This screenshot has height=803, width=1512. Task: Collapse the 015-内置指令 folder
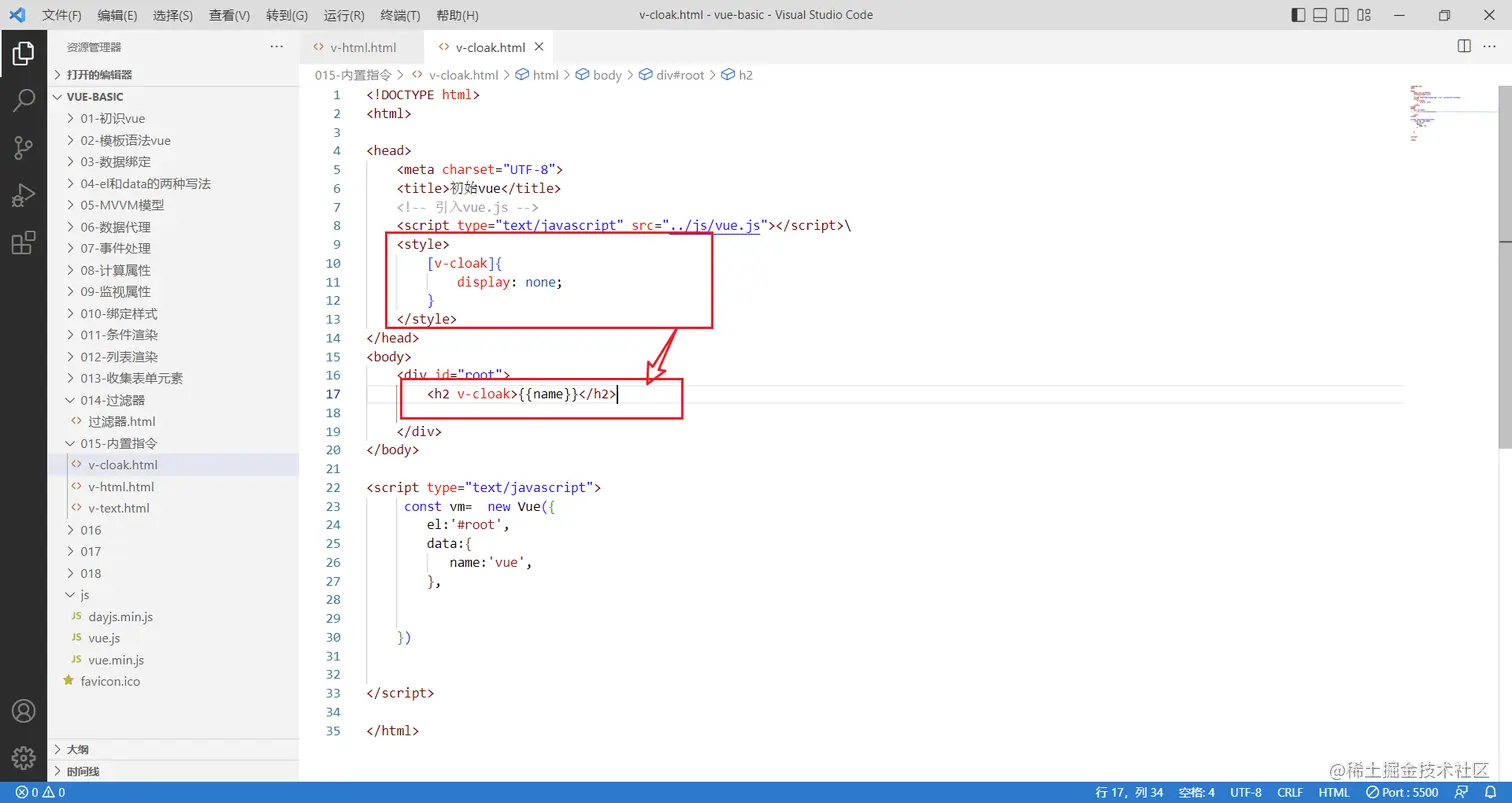coord(174,443)
